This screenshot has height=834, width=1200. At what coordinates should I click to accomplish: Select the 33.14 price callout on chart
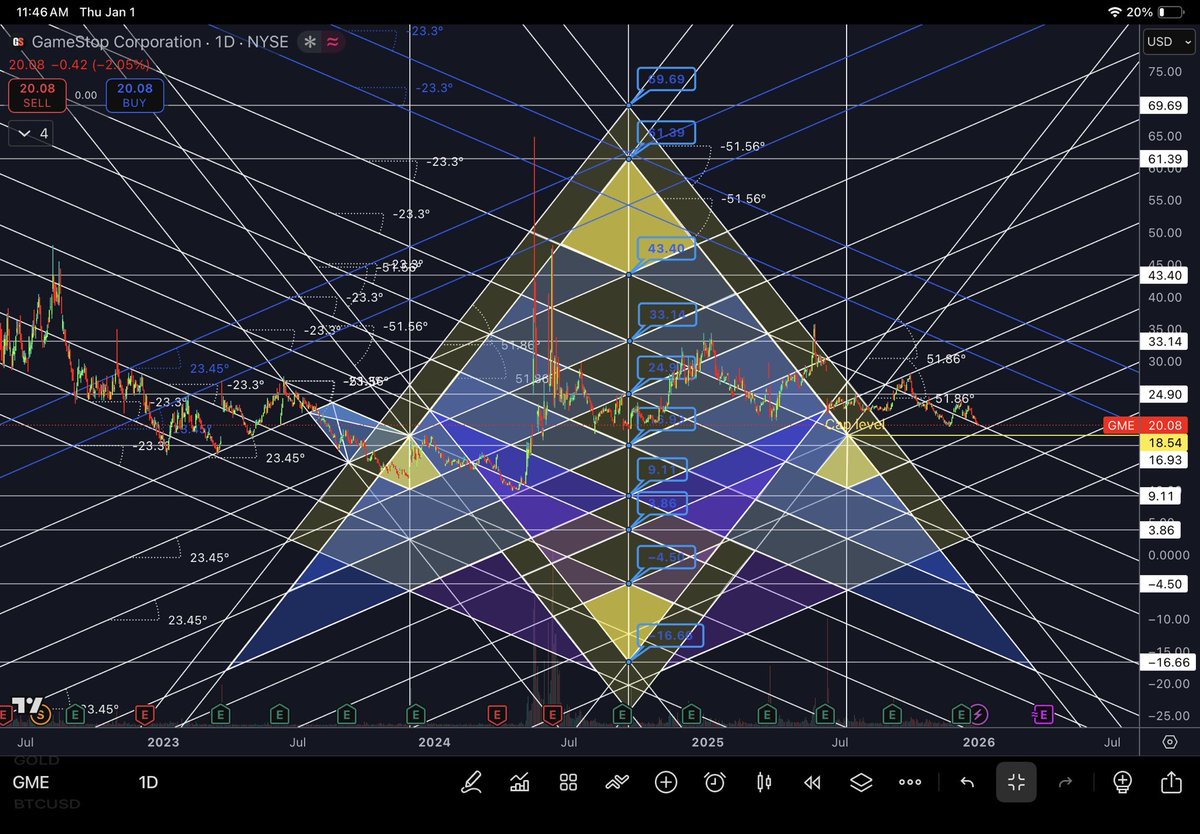[x=668, y=315]
